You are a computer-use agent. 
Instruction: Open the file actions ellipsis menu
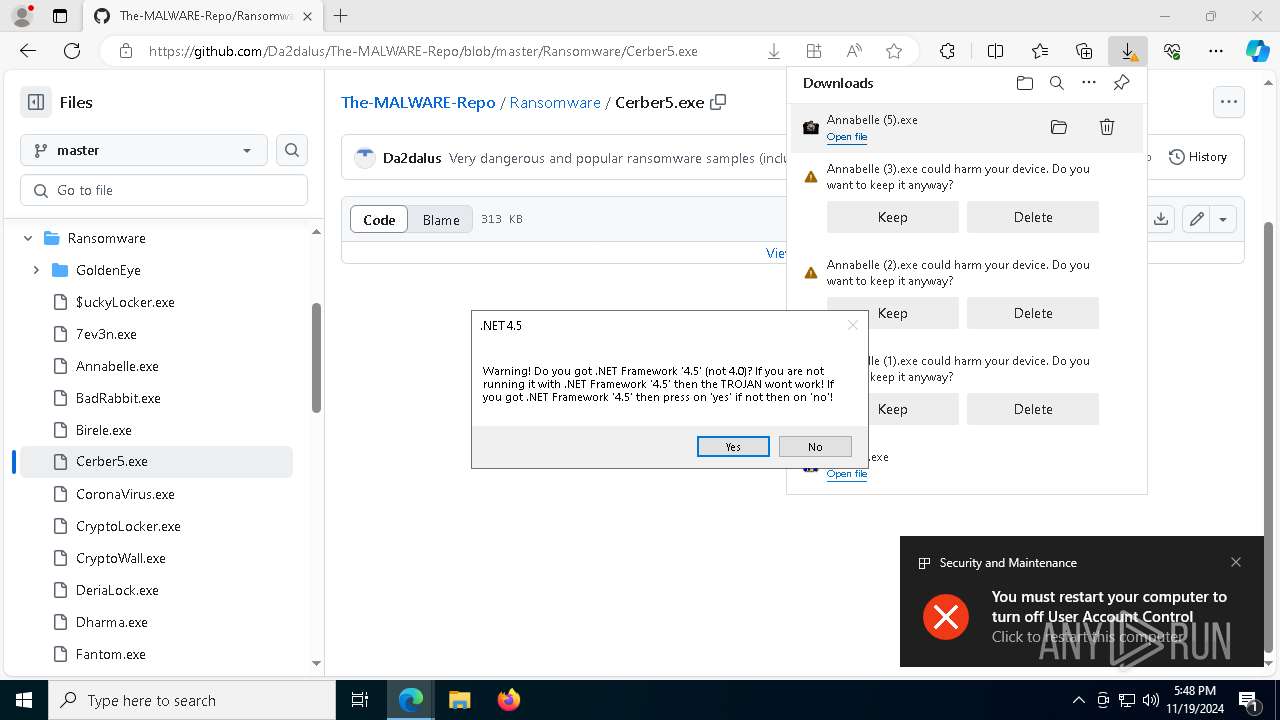click(x=1229, y=101)
